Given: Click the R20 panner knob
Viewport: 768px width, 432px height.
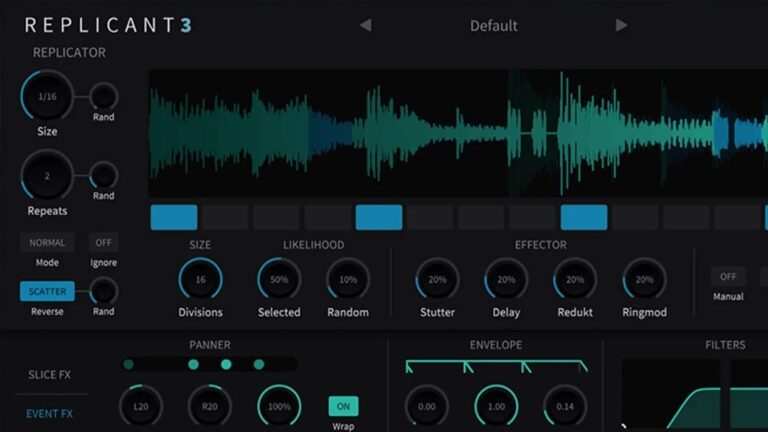Looking at the screenshot, I should tap(210, 406).
